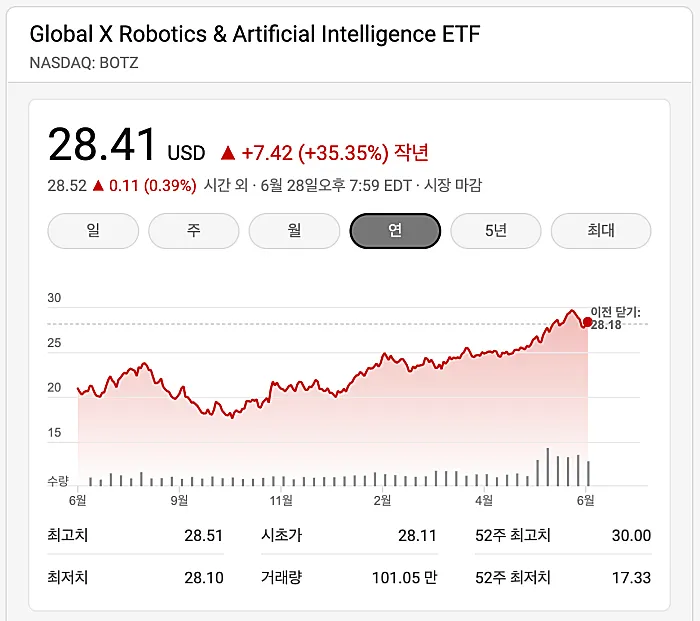Click the 52주 최고치 value 30.00
The height and width of the screenshot is (621, 700).
click(x=631, y=536)
